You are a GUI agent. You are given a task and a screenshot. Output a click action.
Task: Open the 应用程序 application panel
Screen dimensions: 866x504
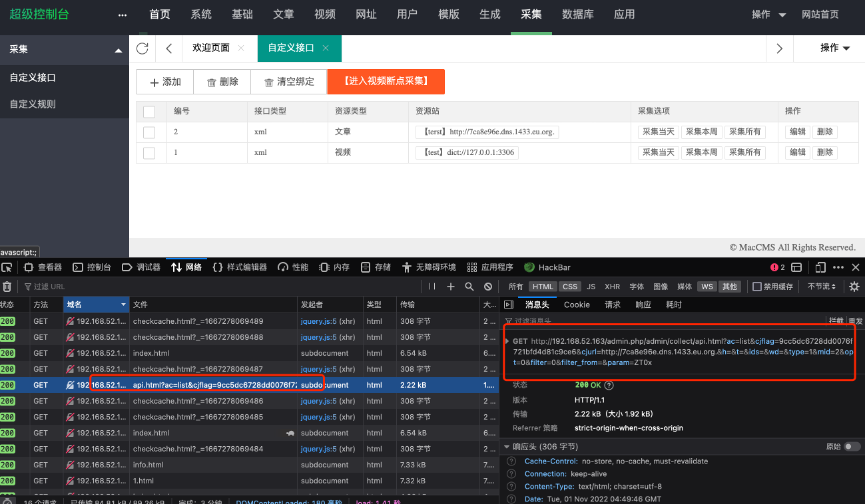pos(490,267)
